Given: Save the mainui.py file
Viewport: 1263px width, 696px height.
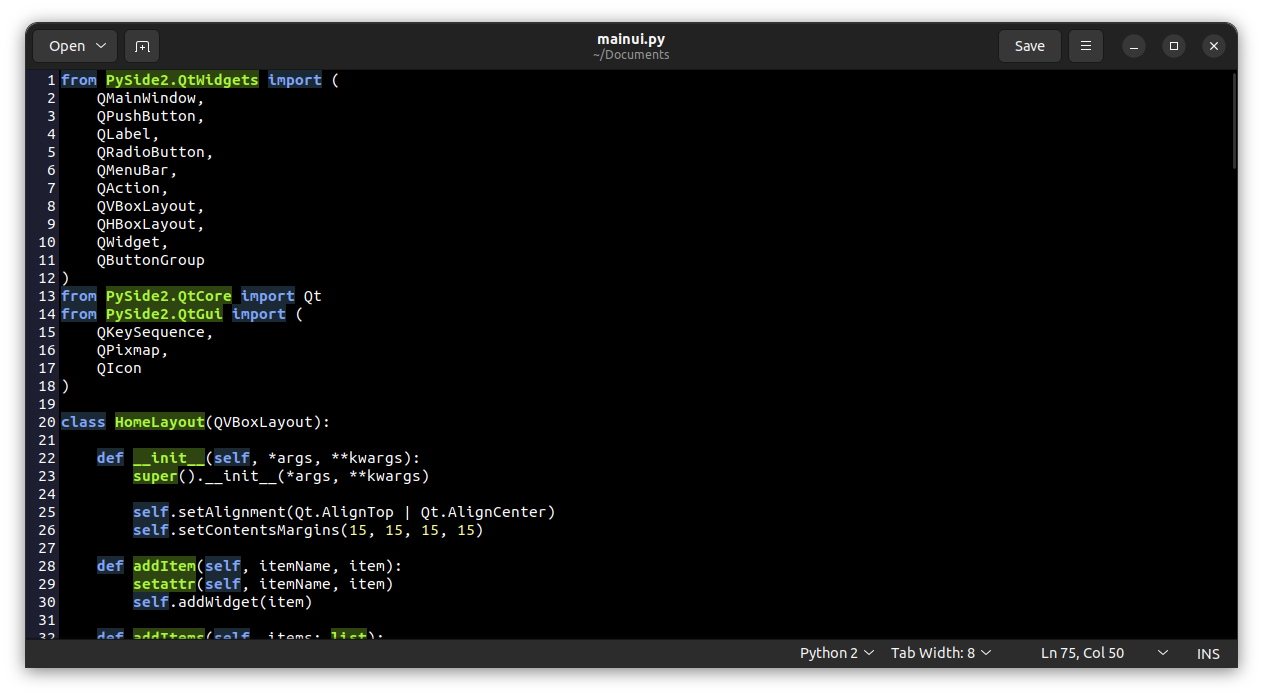Looking at the screenshot, I should coord(1029,46).
